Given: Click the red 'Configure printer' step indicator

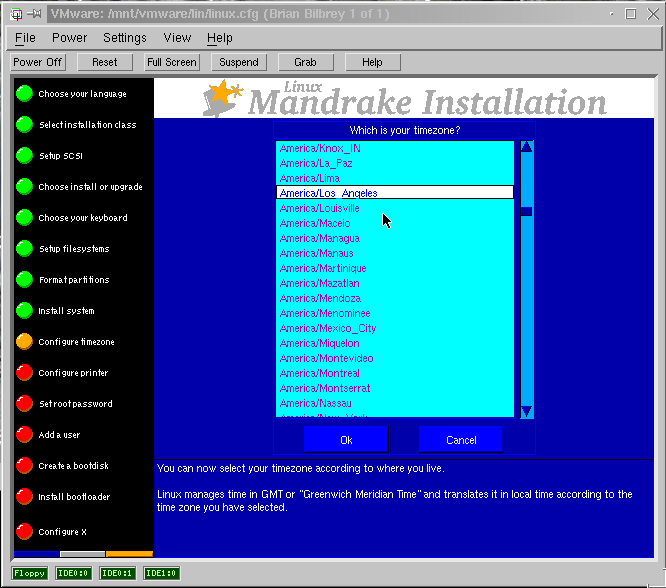Looking at the screenshot, I should point(24,373).
